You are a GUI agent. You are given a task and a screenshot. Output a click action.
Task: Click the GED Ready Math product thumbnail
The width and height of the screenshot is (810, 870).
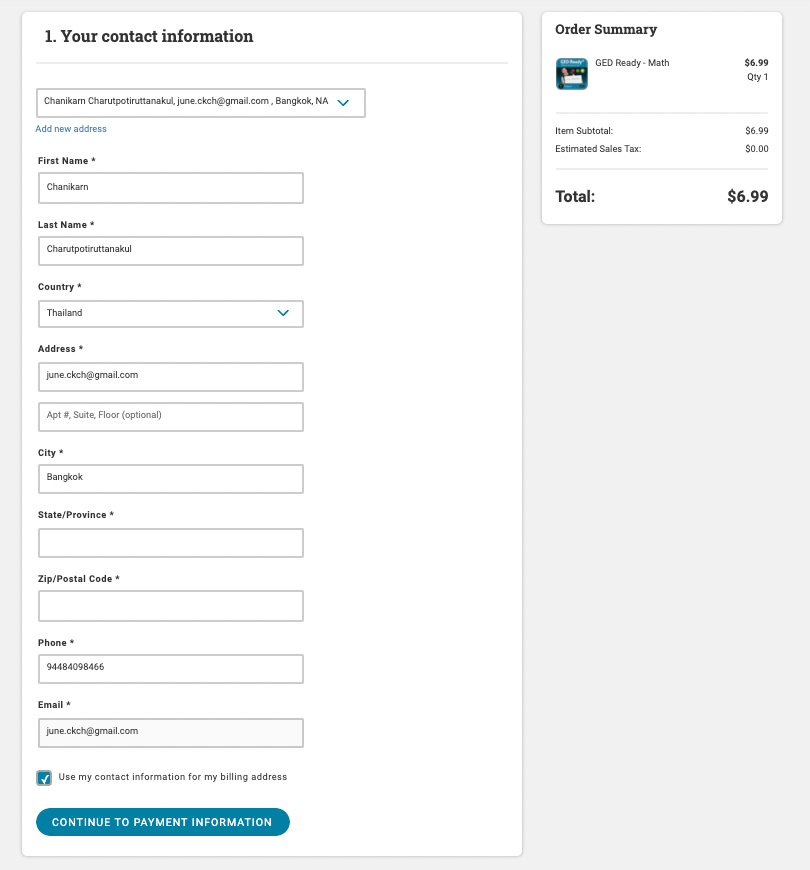click(x=571, y=73)
